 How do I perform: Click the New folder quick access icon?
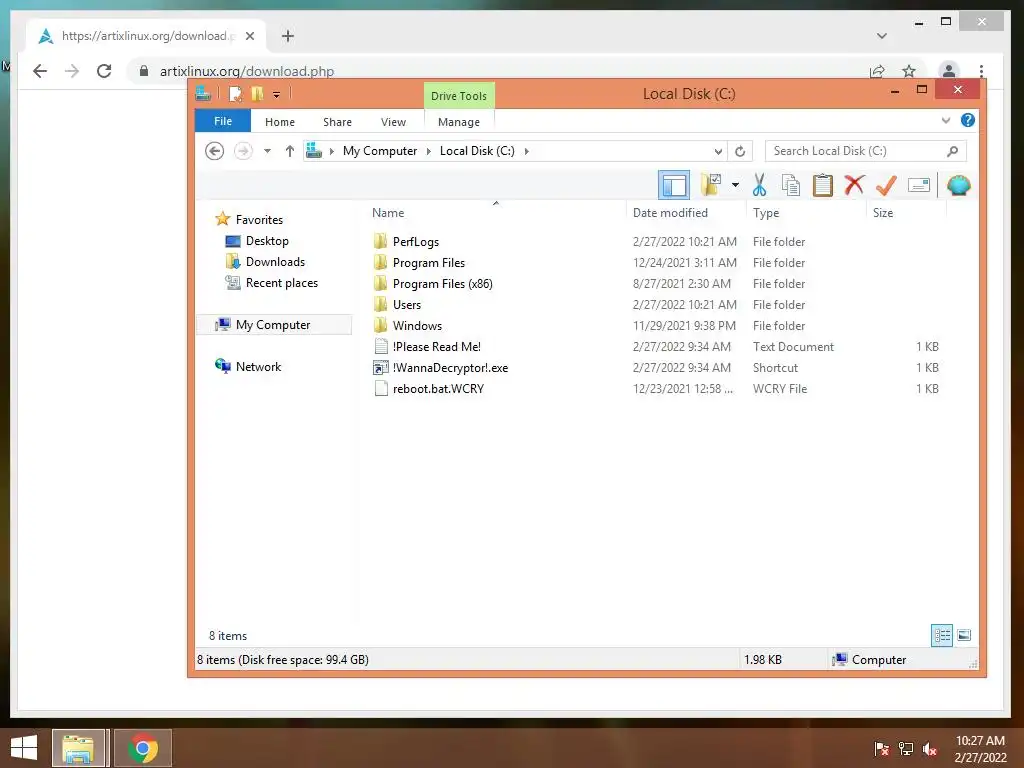point(257,95)
